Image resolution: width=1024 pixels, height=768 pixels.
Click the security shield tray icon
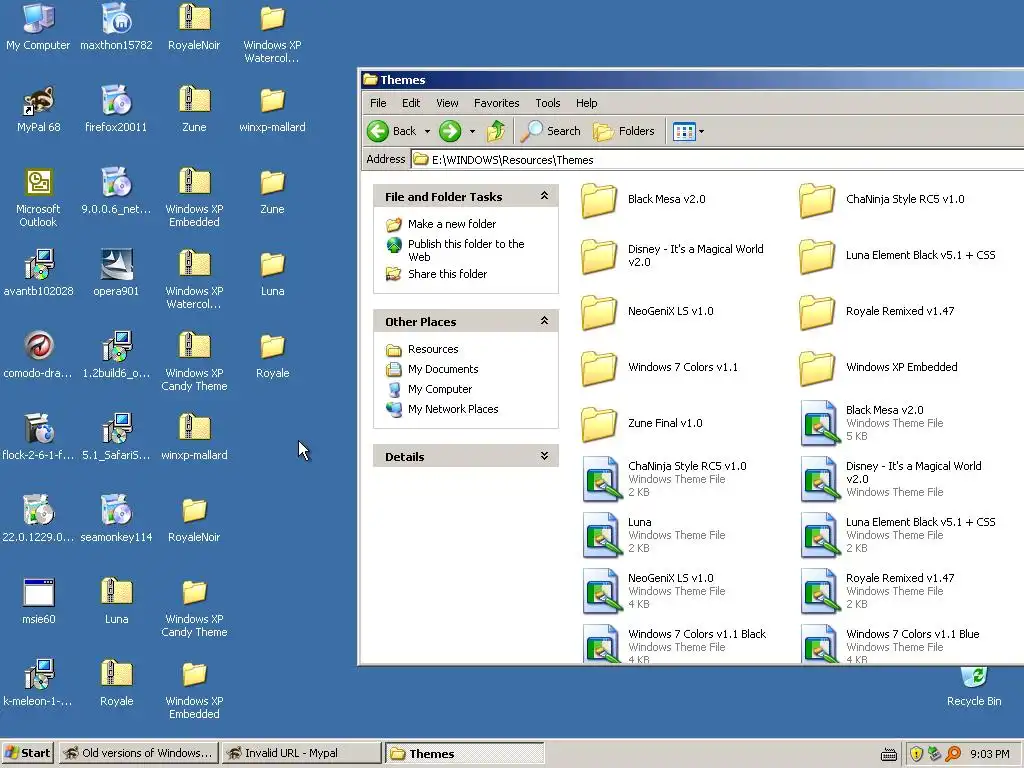coord(916,754)
